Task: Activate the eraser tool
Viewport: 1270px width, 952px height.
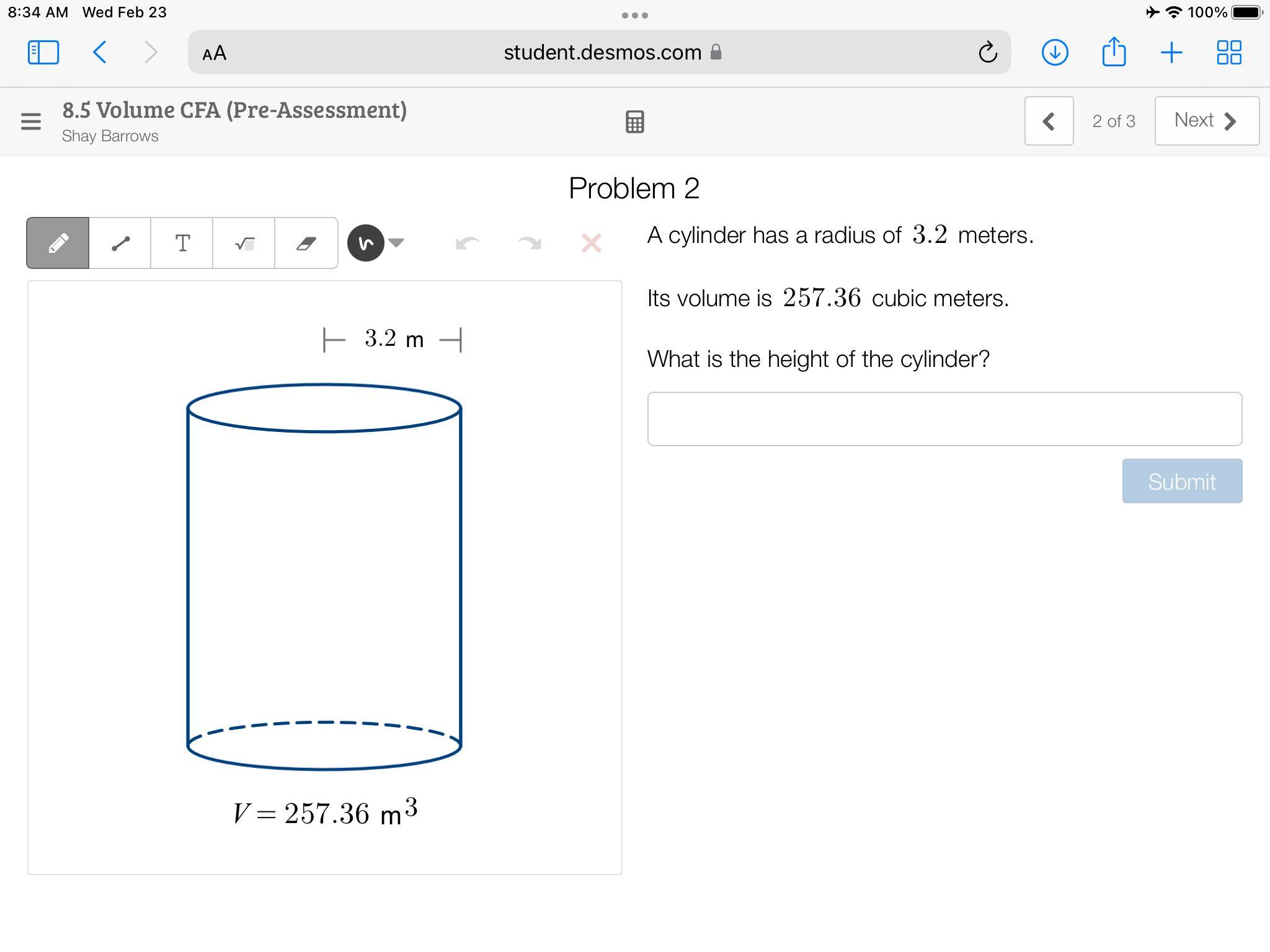Action: pyautogui.click(x=306, y=243)
